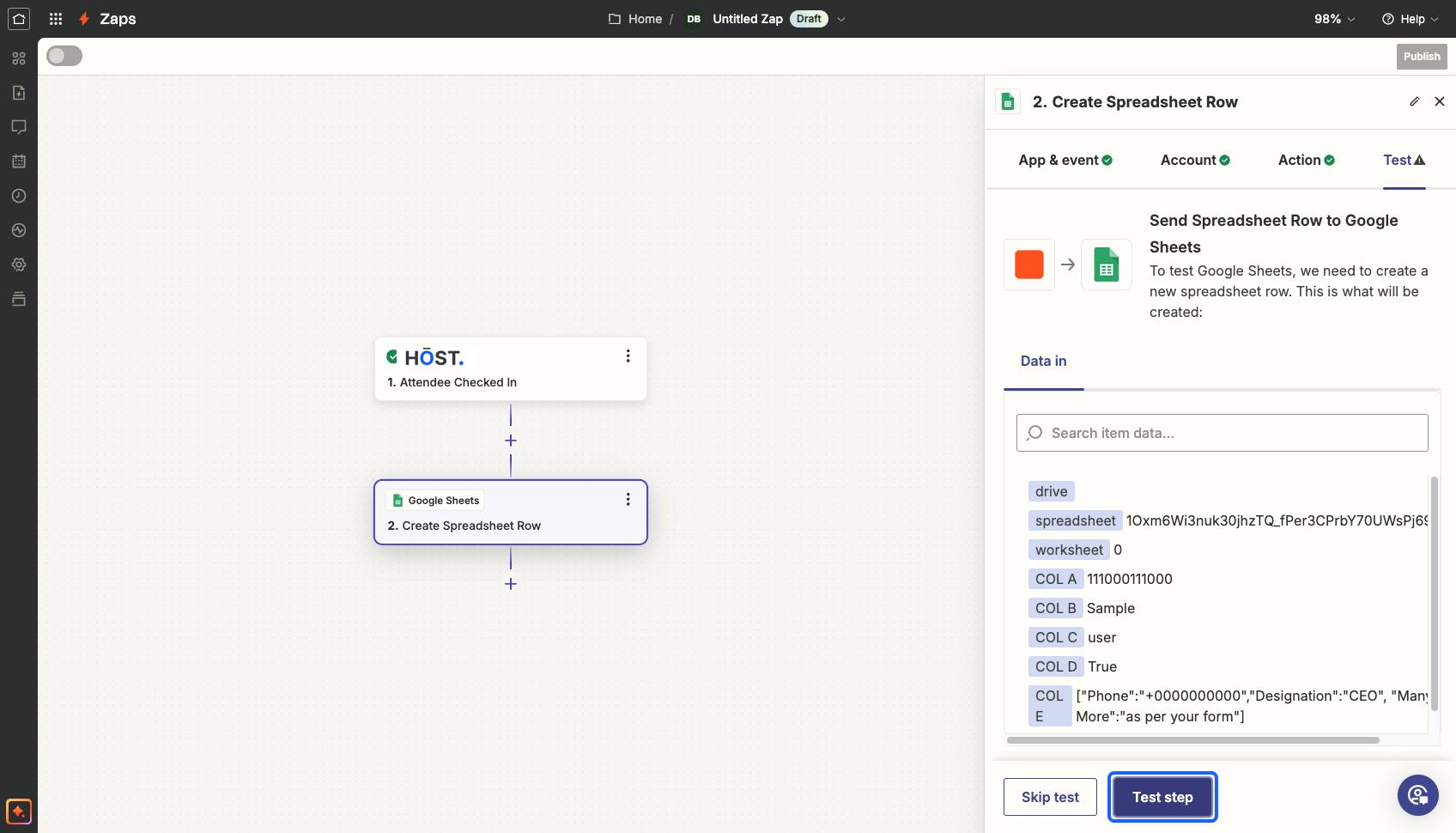This screenshot has height=833, width=1456.
Task: Close the step editor panel
Action: pos(1440,101)
